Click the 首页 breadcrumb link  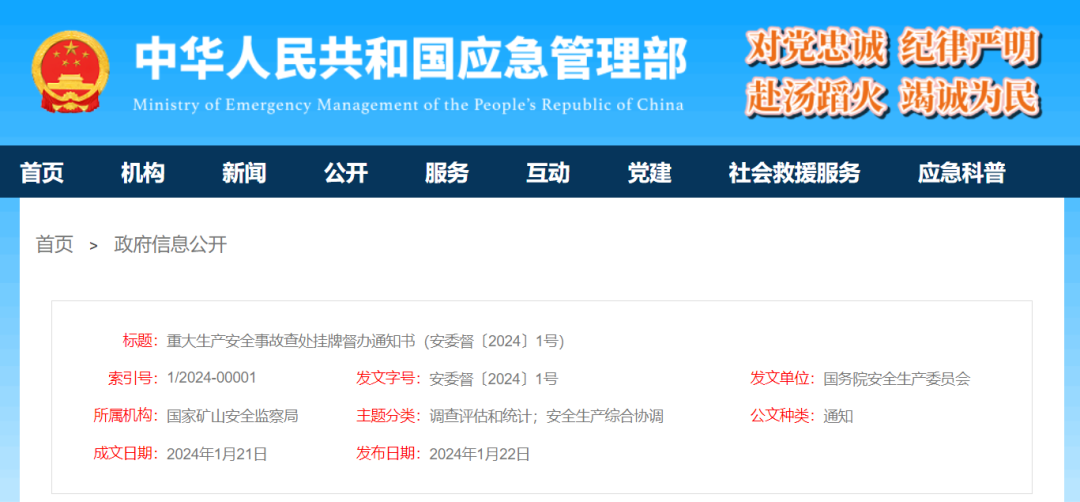pos(54,244)
